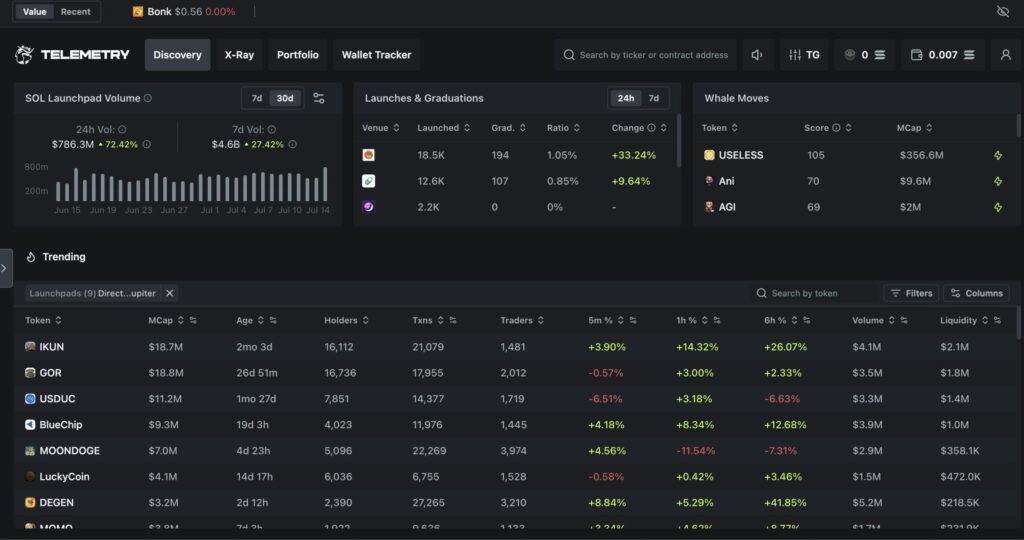Screen dimensions: 1024x540
Task: Click the Jul 14 bar in volume chart
Action: pyautogui.click(x=325, y=183)
